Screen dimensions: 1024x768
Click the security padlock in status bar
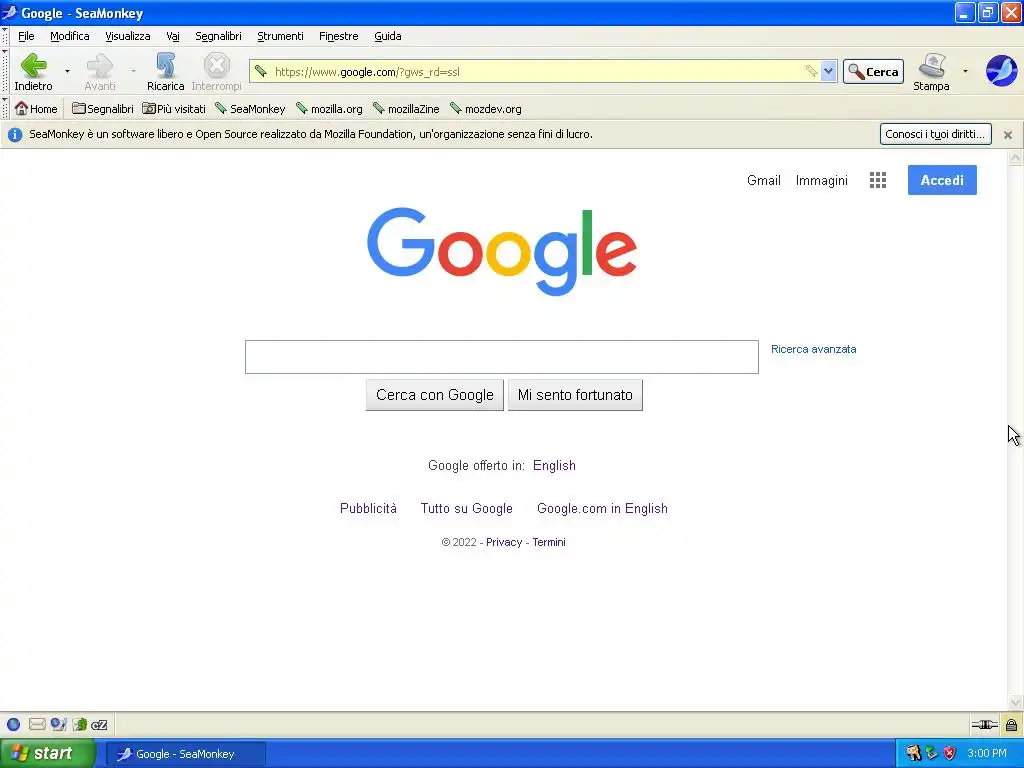pos(1011,724)
